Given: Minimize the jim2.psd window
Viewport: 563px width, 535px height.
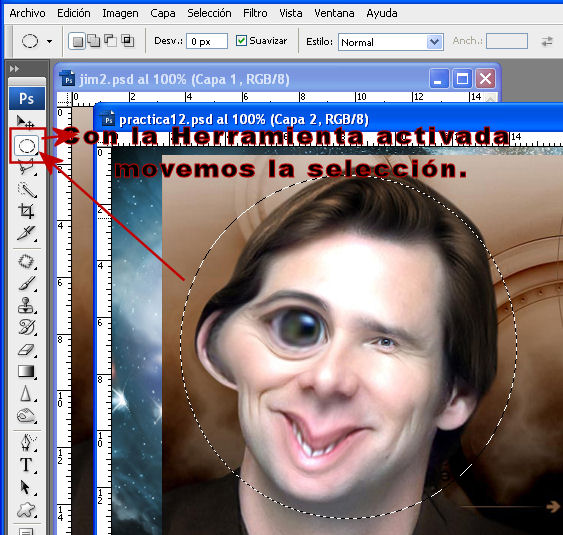Looking at the screenshot, I should [439, 78].
